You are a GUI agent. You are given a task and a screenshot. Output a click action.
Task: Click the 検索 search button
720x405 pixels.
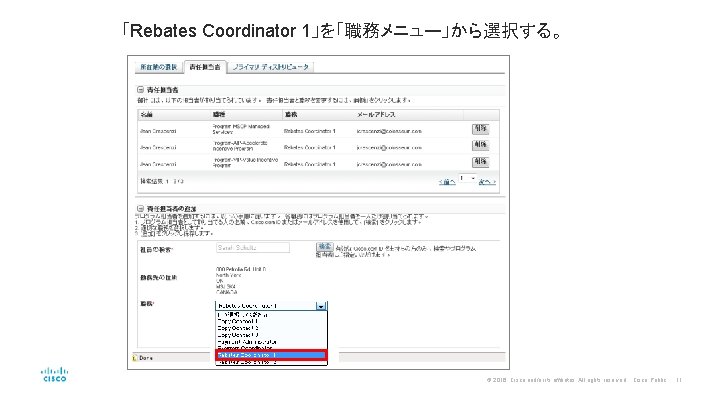[325, 247]
